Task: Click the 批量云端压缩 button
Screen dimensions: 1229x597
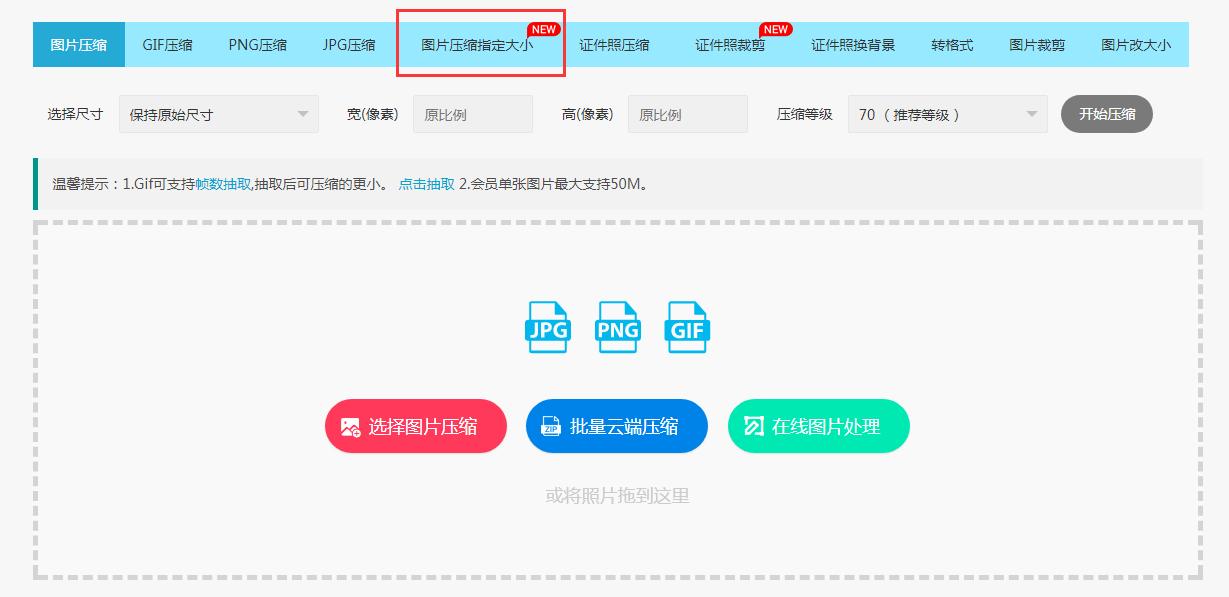Action: [617, 425]
